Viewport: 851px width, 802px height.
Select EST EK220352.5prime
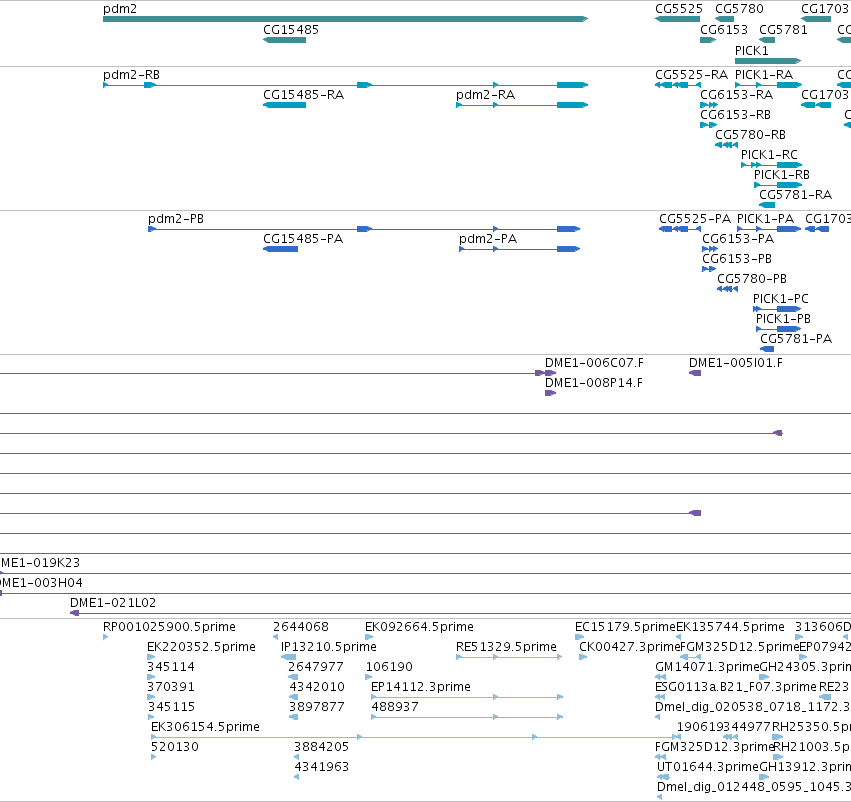[x=151, y=657]
